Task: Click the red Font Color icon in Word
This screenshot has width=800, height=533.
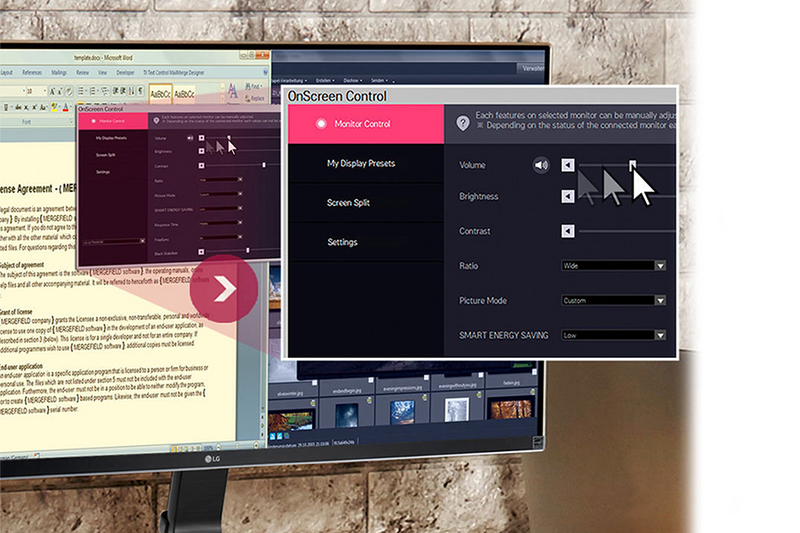Action: pyautogui.click(x=65, y=107)
